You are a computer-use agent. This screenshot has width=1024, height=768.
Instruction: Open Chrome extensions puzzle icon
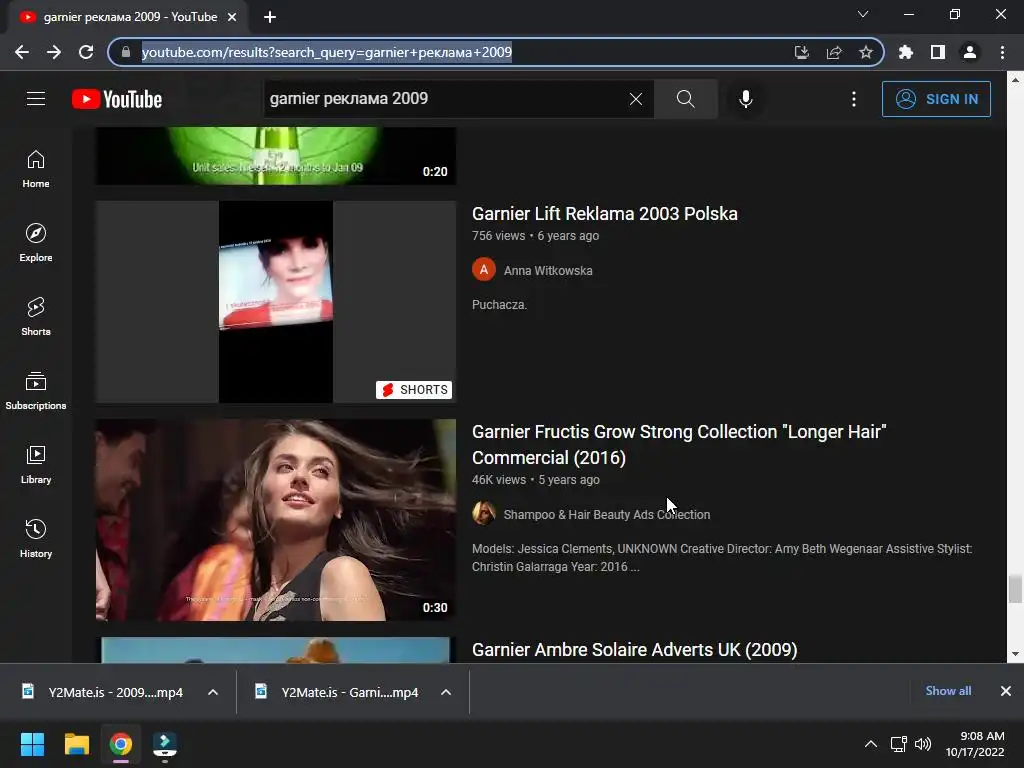906,52
